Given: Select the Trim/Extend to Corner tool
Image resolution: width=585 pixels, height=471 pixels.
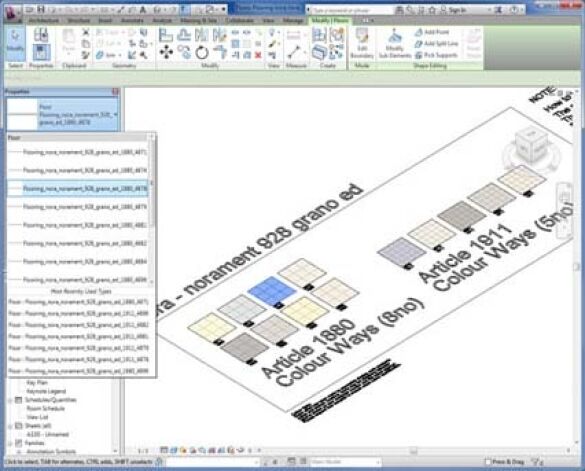Looking at the screenshot, I should (220, 52).
